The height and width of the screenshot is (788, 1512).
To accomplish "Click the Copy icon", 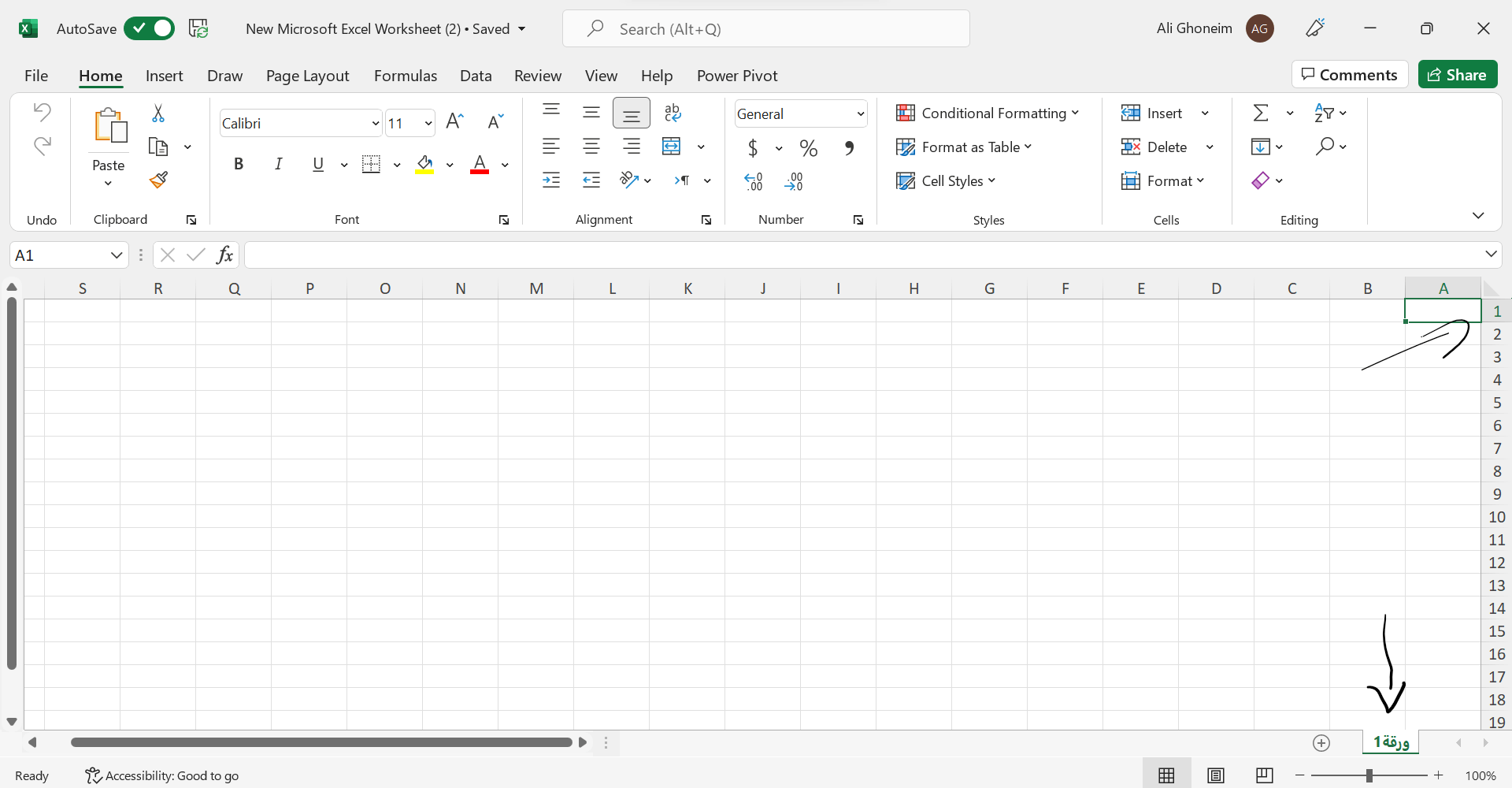I will (x=158, y=147).
